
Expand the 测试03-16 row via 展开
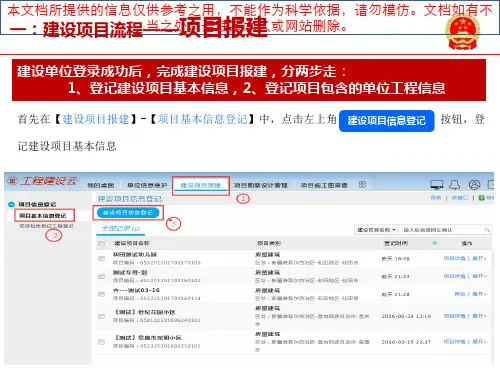[480, 294]
